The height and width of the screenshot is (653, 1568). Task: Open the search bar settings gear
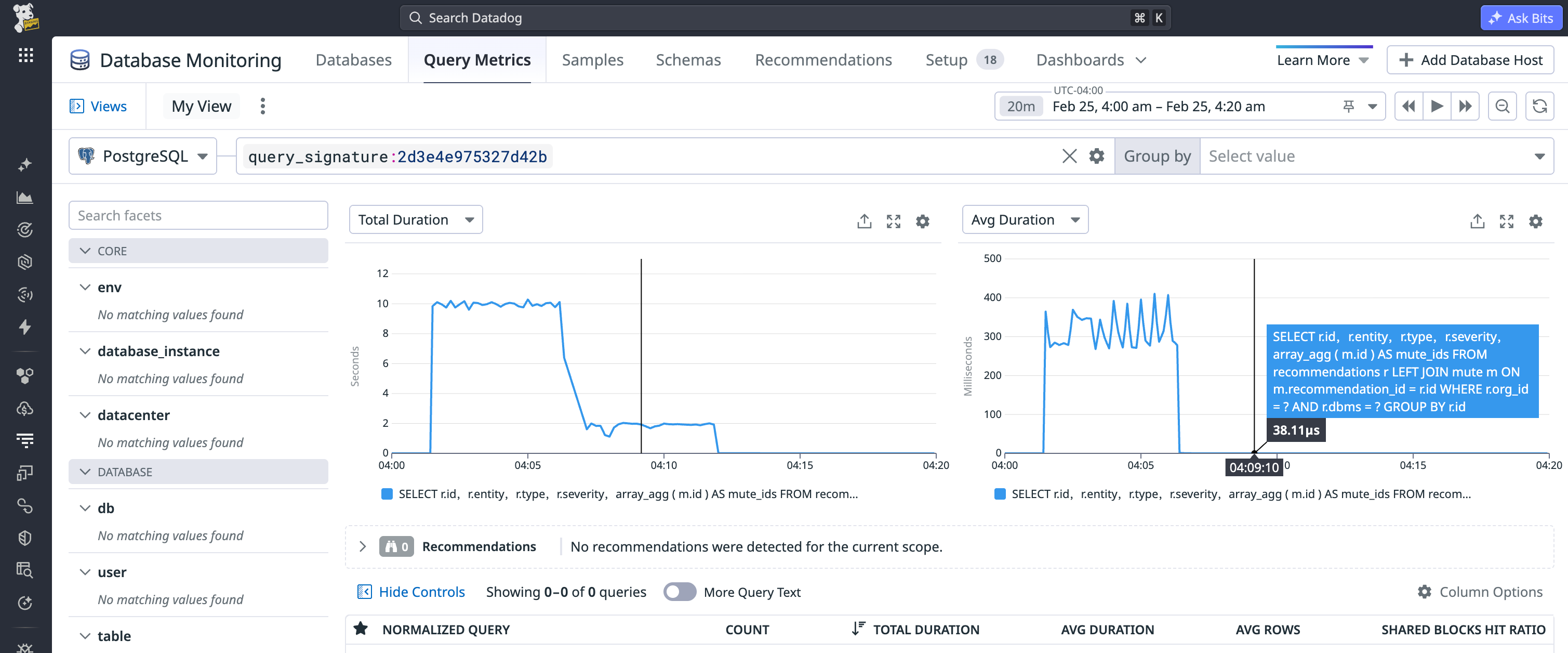[x=1097, y=156]
